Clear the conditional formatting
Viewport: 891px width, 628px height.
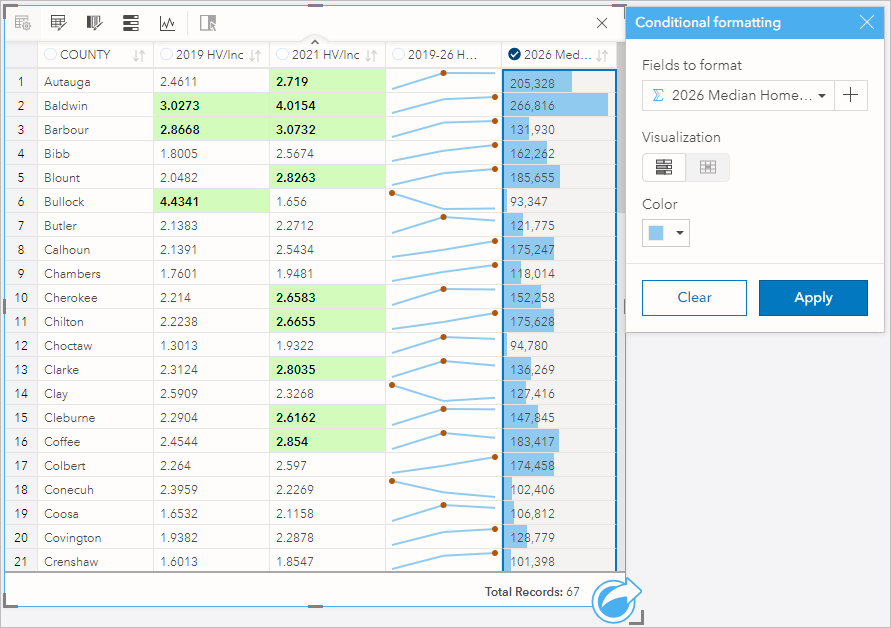(x=694, y=297)
